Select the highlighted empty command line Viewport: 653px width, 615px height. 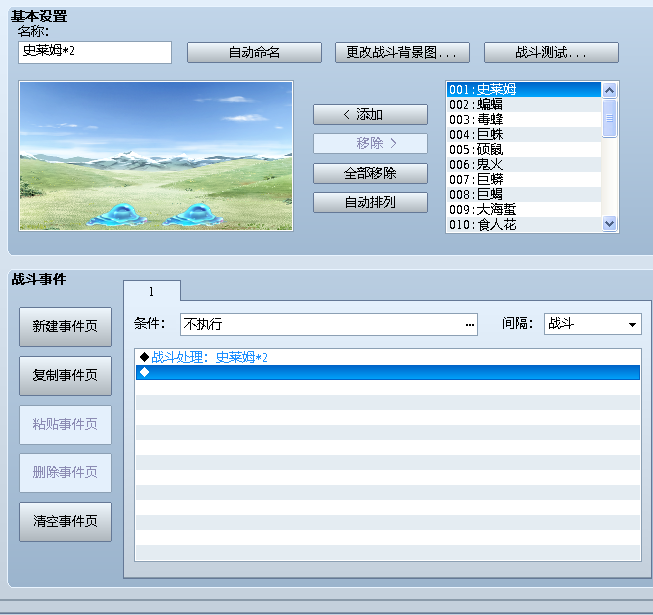click(x=388, y=372)
